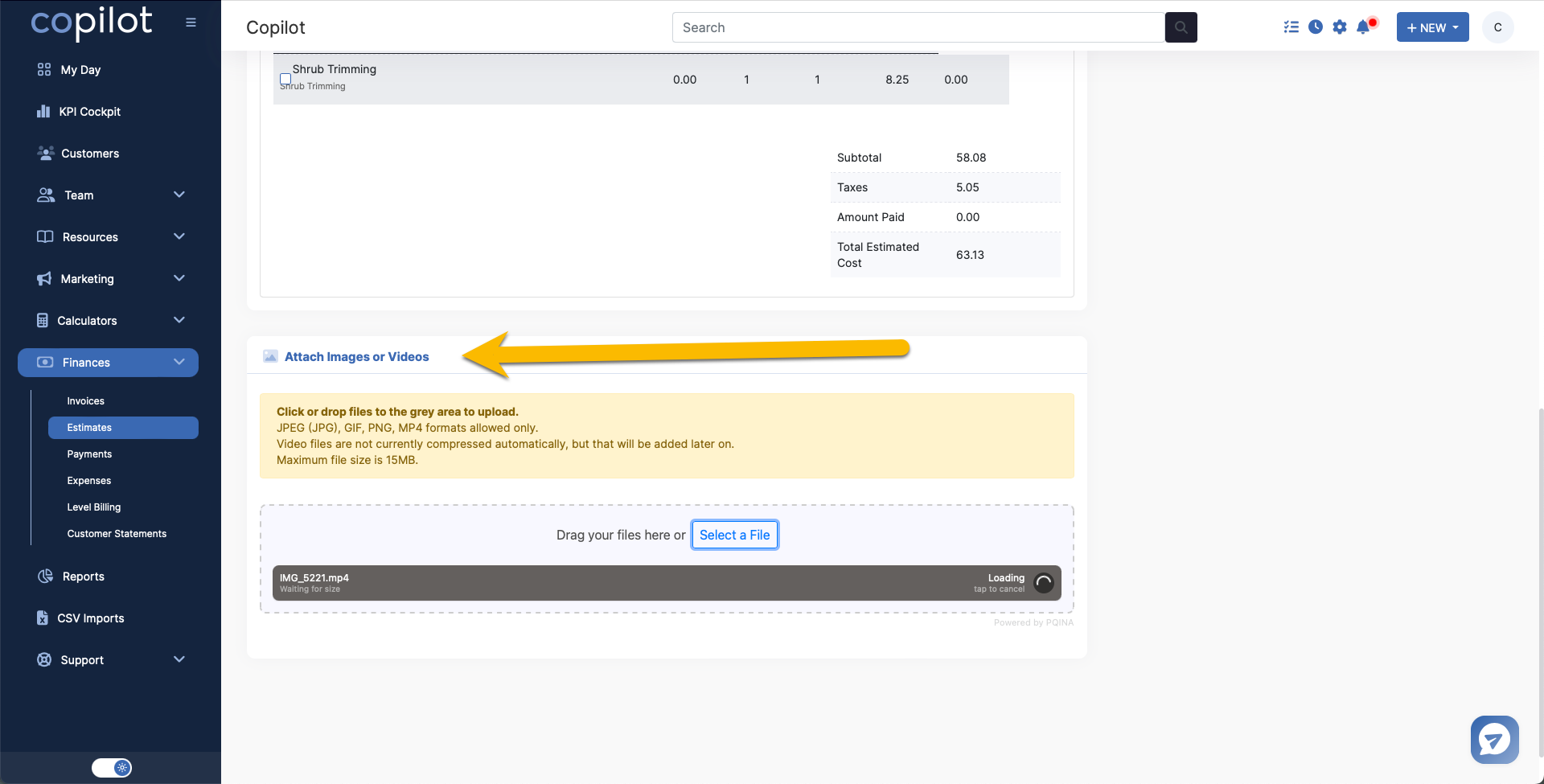Open KPI Cockpit menu label
This screenshot has width=1544, height=784.
click(x=89, y=112)
